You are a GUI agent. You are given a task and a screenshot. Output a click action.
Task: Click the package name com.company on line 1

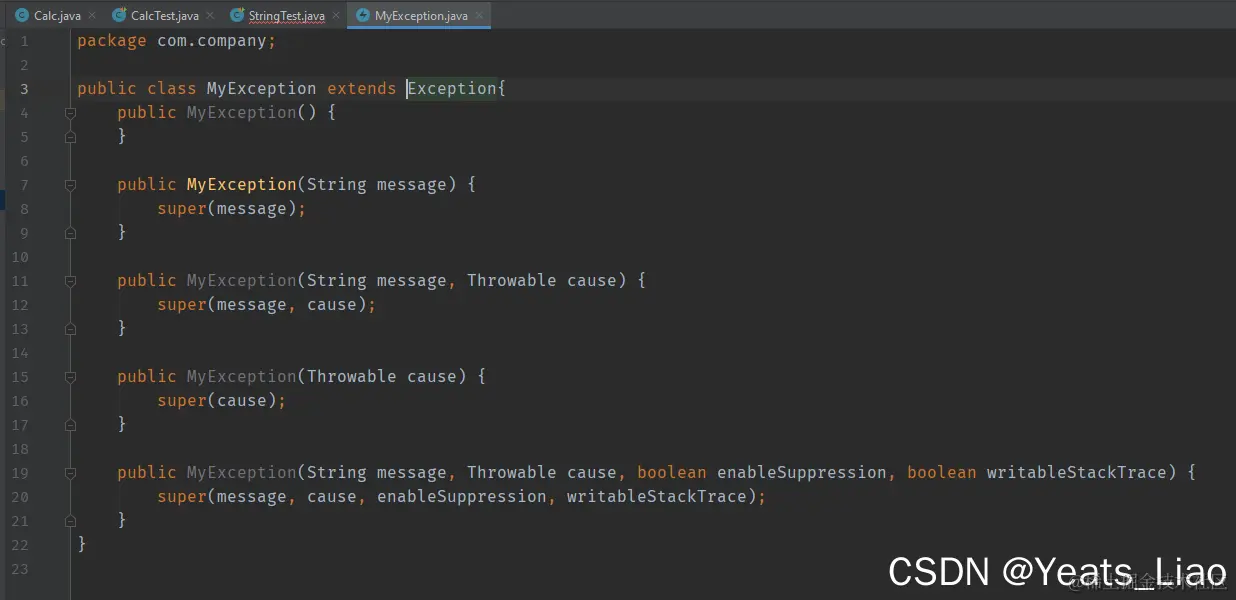tap(212, 41)
